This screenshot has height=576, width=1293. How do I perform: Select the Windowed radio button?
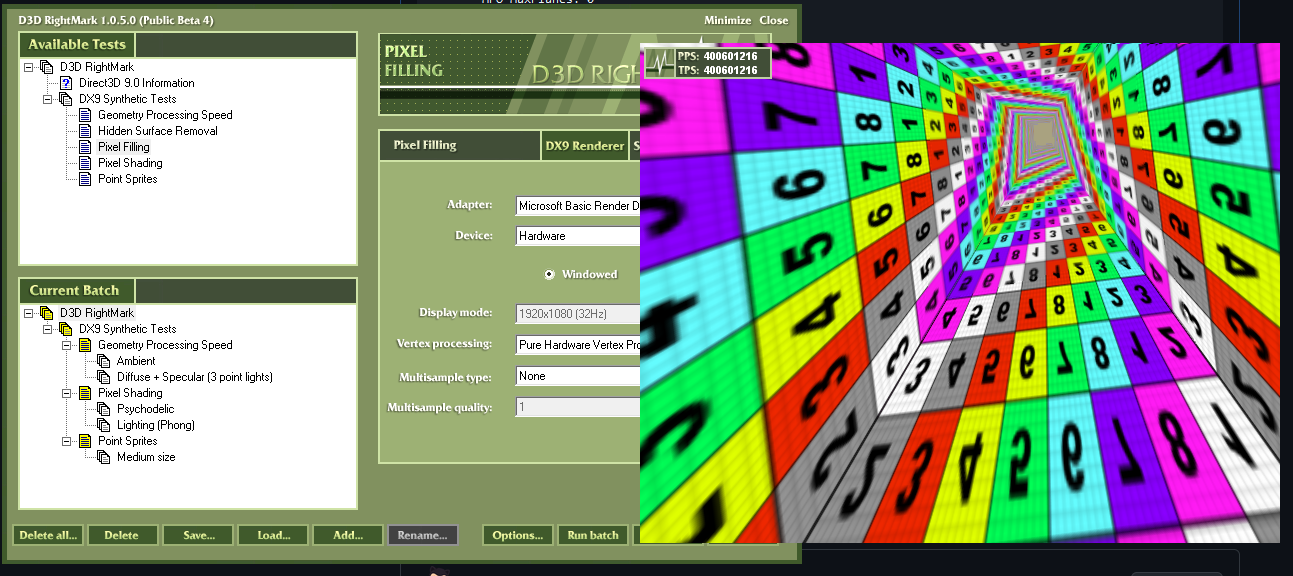[x=549, y=273]
